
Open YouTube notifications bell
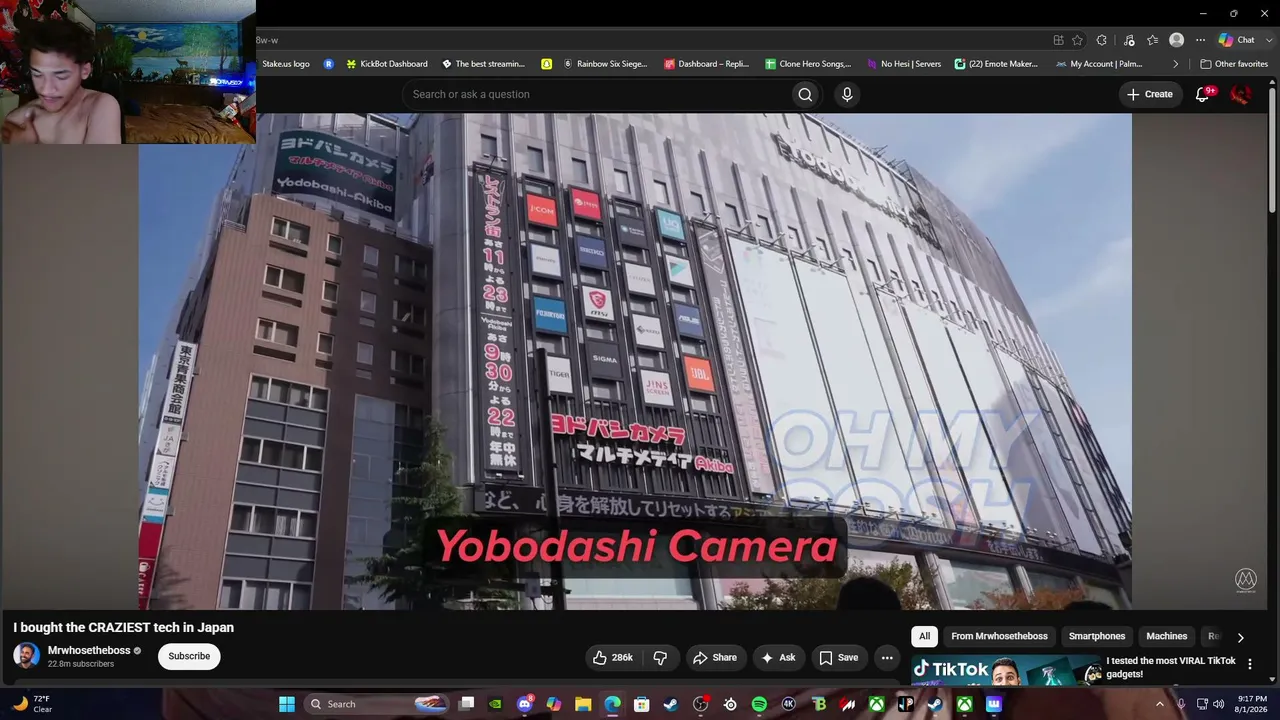click(x=1203, y=94)
